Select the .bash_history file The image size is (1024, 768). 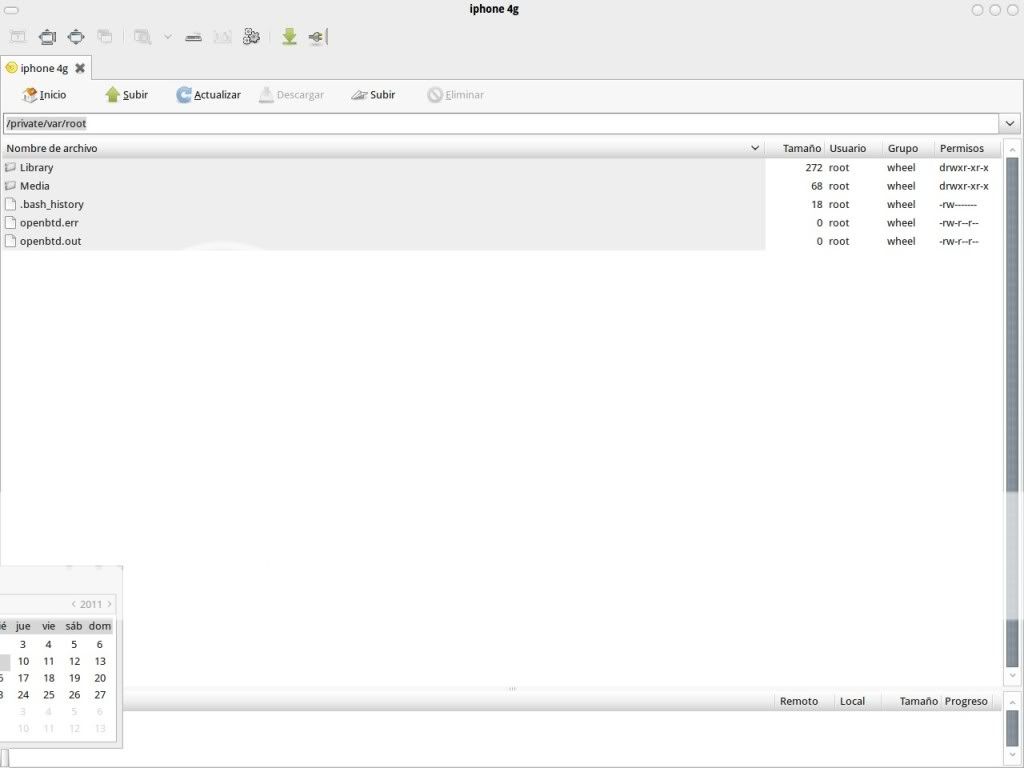coord(51,204)
